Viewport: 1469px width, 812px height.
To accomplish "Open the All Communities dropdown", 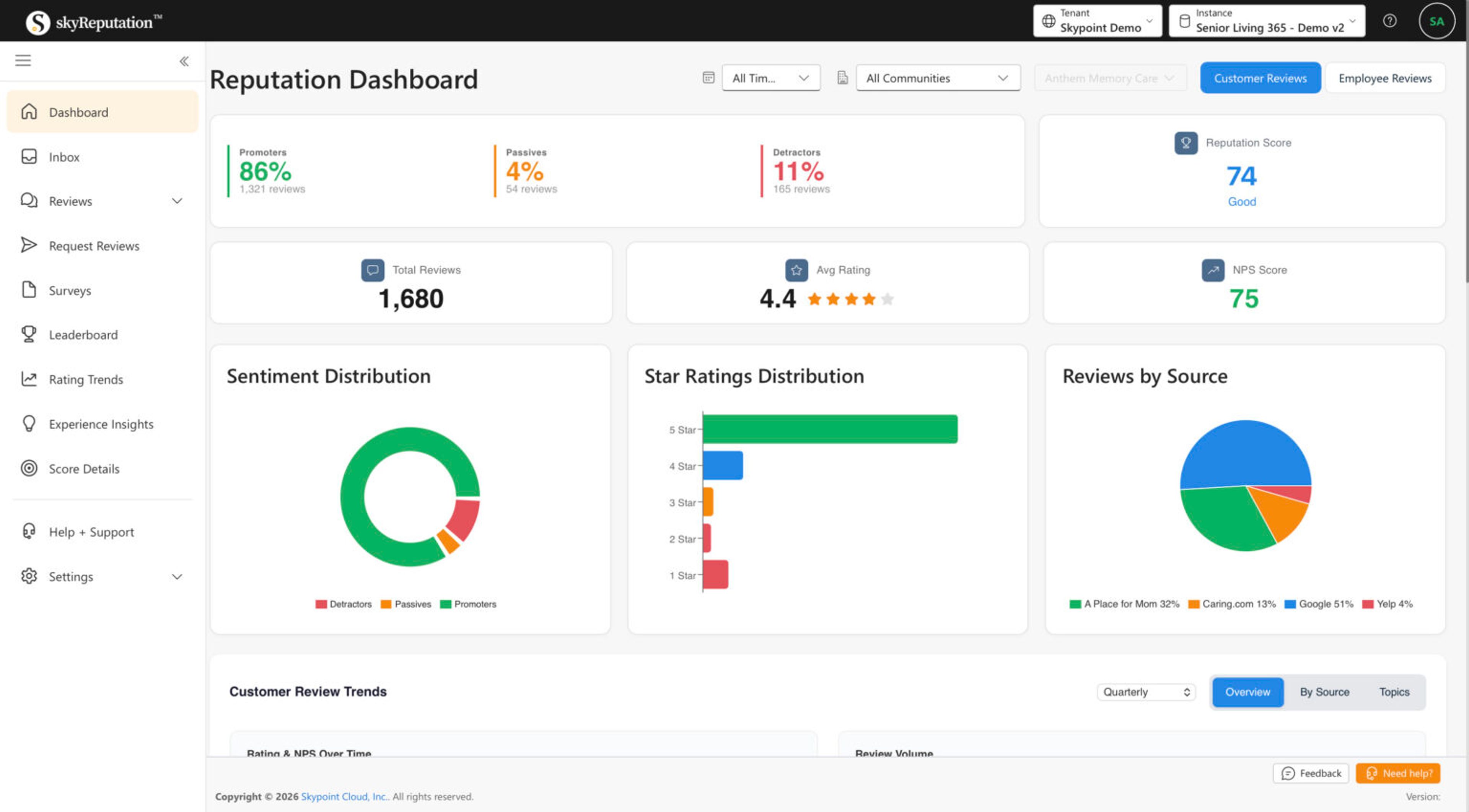I will (x=938, y=78).
